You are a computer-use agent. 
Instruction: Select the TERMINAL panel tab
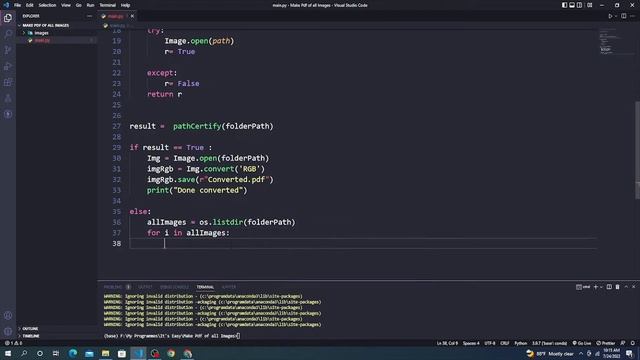pyautogui.click(x=205, y=287)
